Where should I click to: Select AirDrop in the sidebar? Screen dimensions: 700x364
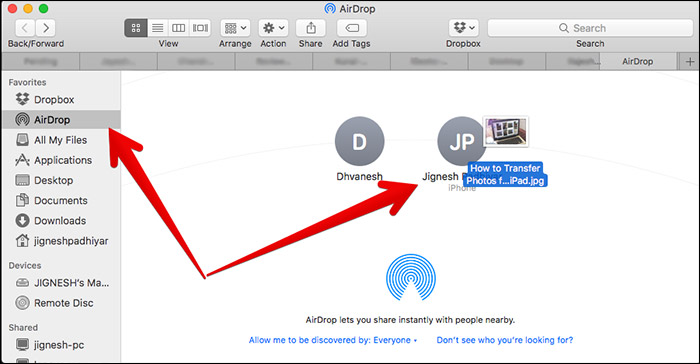61,120
